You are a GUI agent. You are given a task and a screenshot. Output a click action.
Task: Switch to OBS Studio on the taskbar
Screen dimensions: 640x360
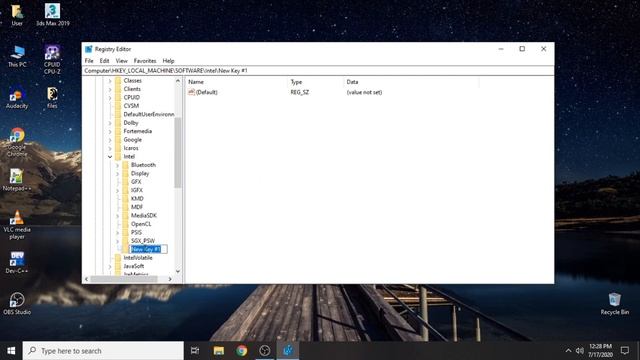point(264,351)
